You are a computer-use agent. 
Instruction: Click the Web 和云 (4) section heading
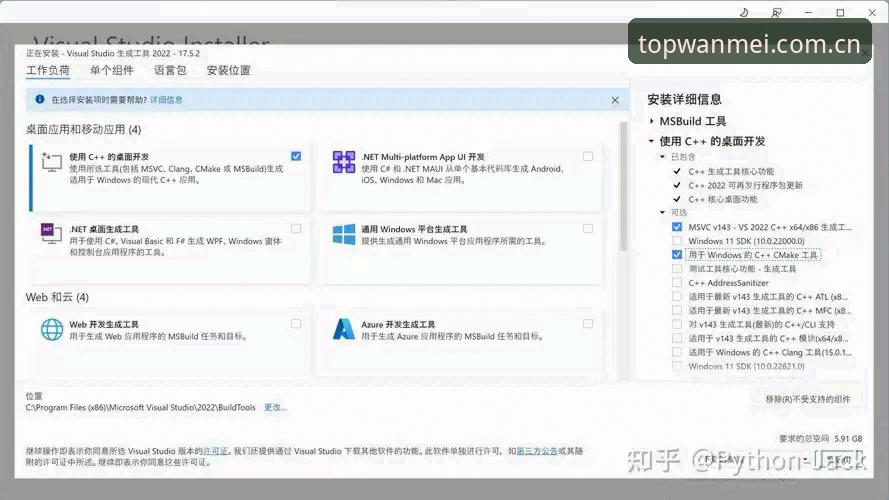(x=57, y=297)
